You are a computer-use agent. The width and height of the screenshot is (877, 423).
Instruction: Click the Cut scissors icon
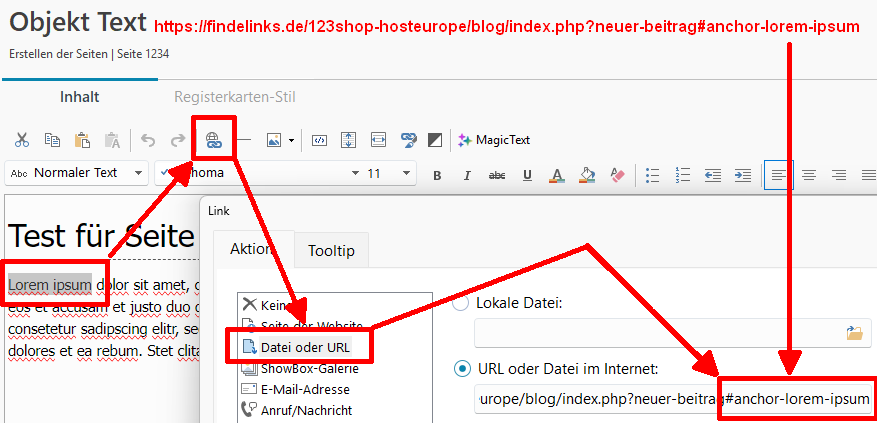tap(22, 140)
